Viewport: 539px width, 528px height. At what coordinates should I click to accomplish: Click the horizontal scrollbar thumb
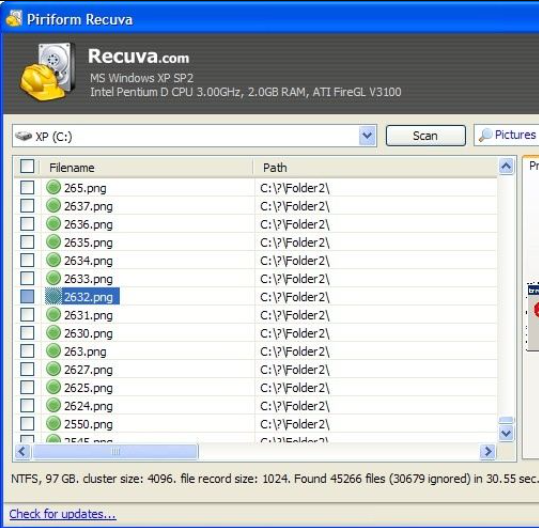tap(115, 451)
